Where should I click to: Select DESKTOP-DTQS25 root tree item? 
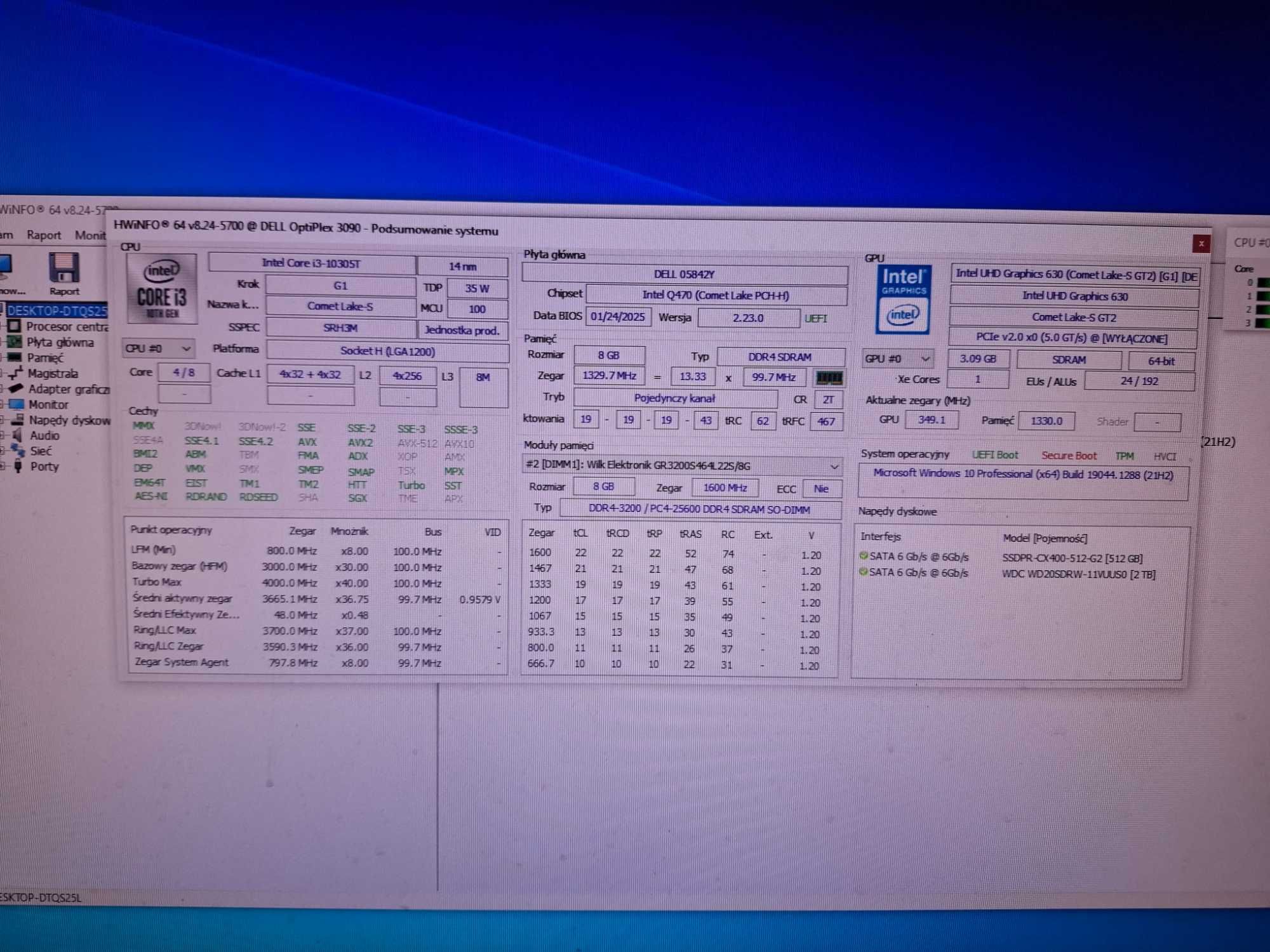(57, 310)
